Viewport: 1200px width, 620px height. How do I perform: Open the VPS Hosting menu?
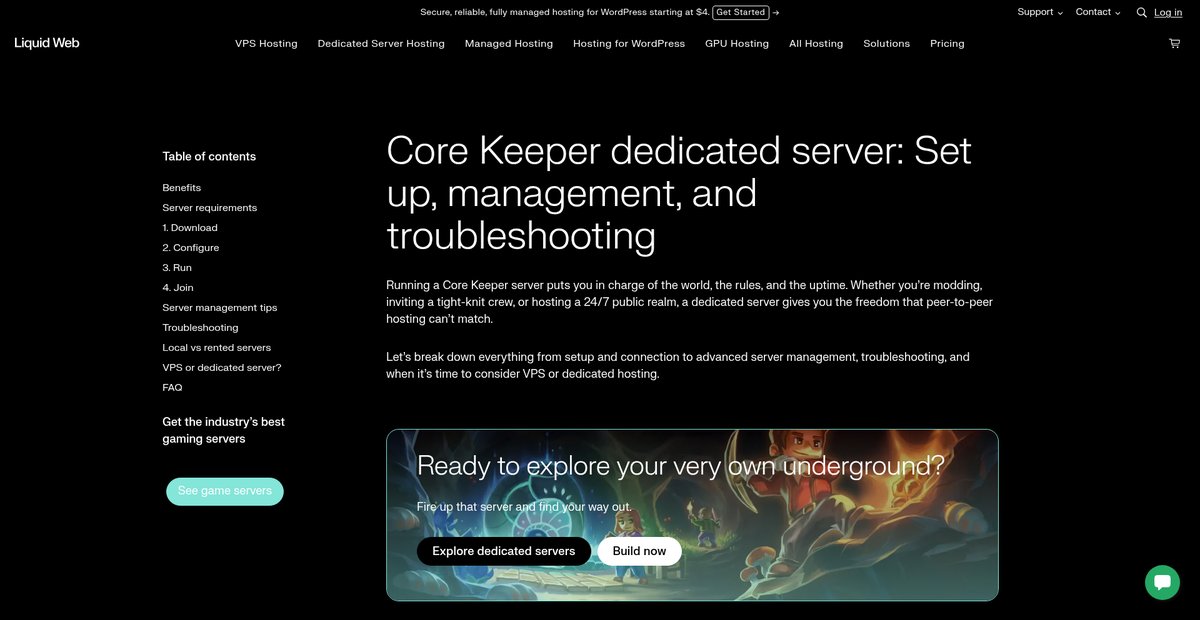(x=266, y=44)
